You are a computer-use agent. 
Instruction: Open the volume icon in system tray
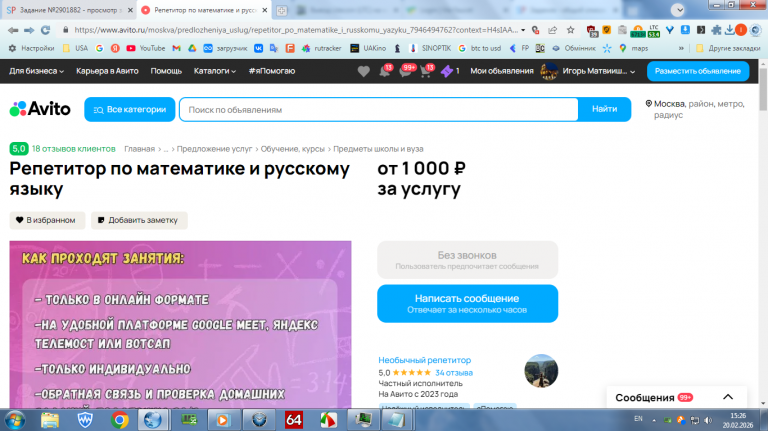[x=708, y=420]
